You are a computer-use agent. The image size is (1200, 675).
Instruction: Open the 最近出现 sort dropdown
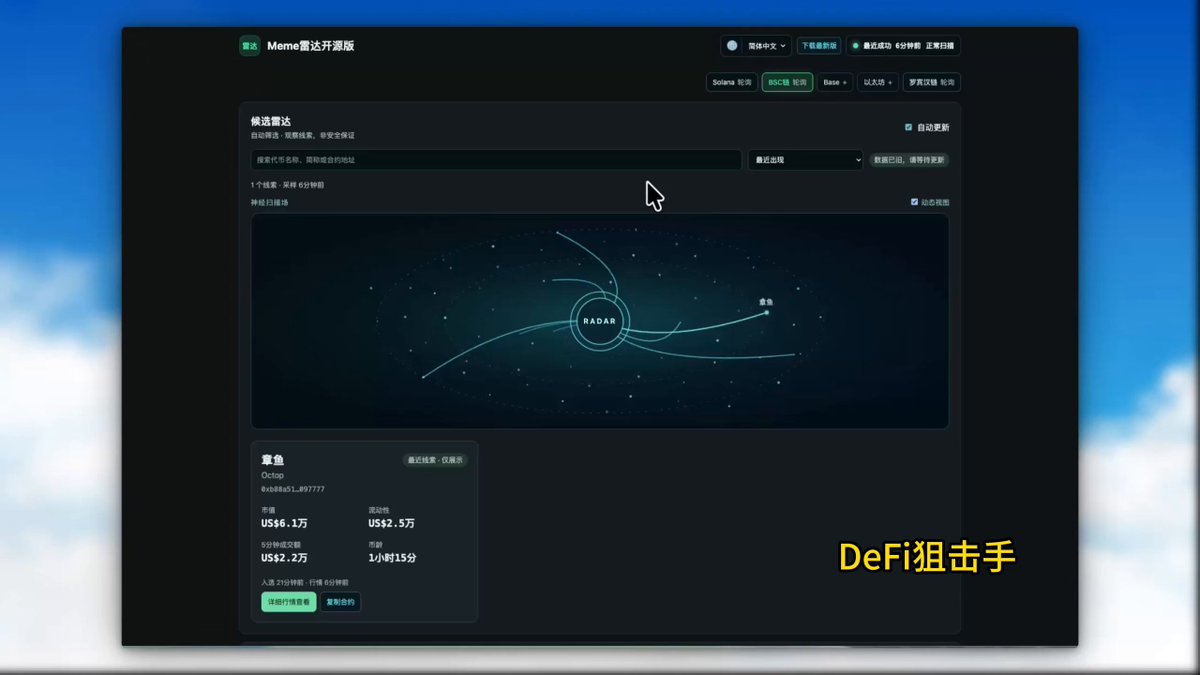coord(806,160)
